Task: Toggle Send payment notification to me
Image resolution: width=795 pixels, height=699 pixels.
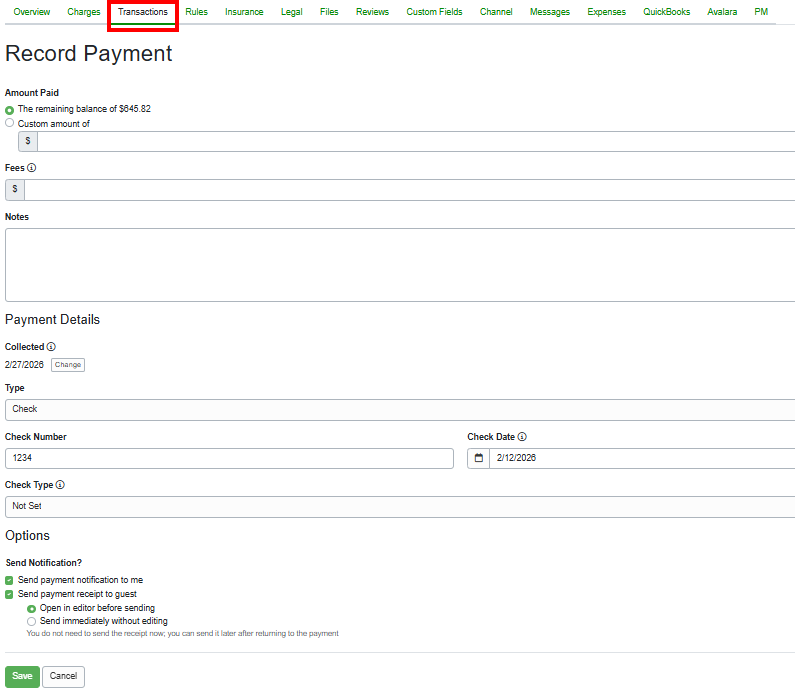Action: point(9,580)
